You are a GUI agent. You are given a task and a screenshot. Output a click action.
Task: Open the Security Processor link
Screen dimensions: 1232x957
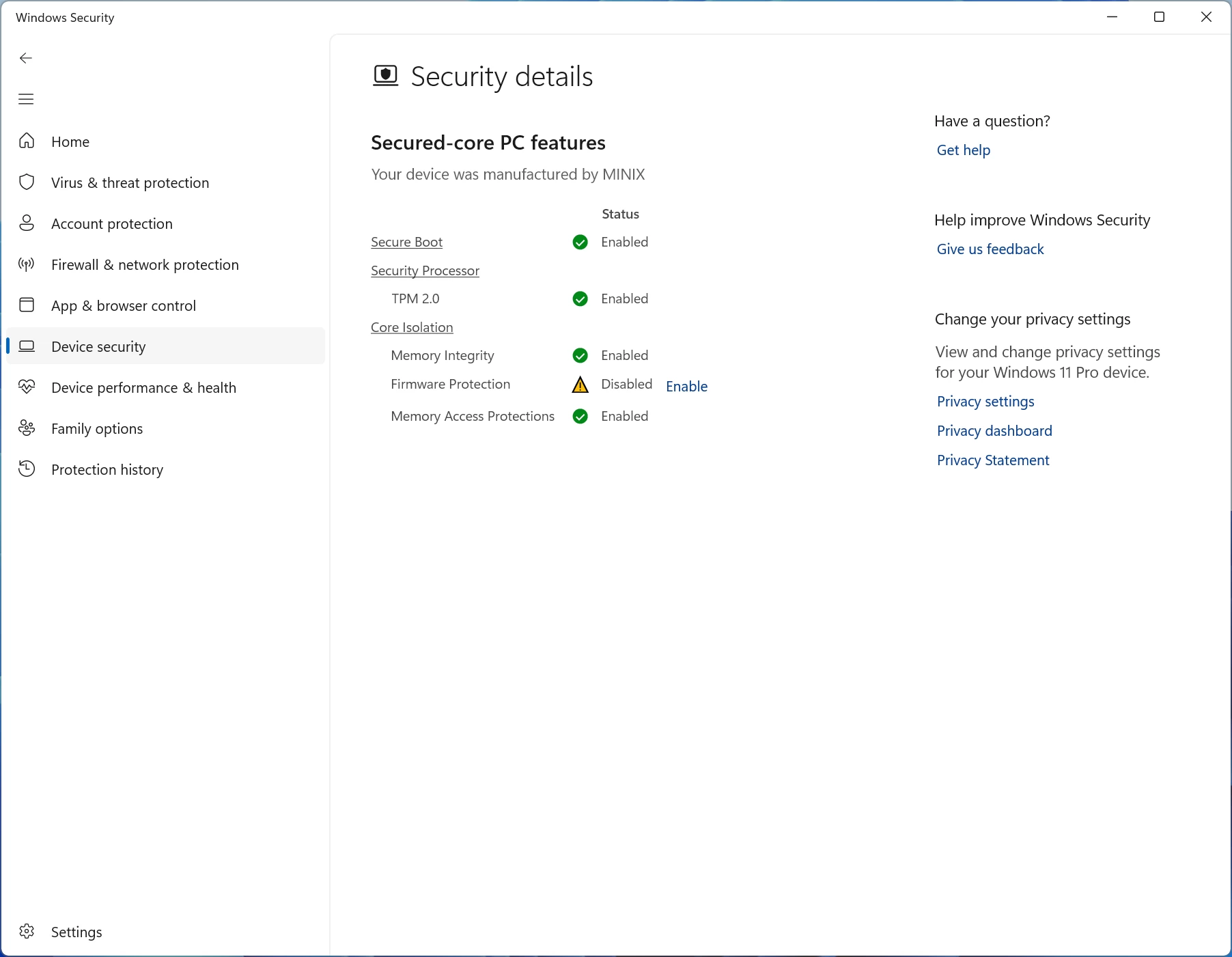pos(425,271)
